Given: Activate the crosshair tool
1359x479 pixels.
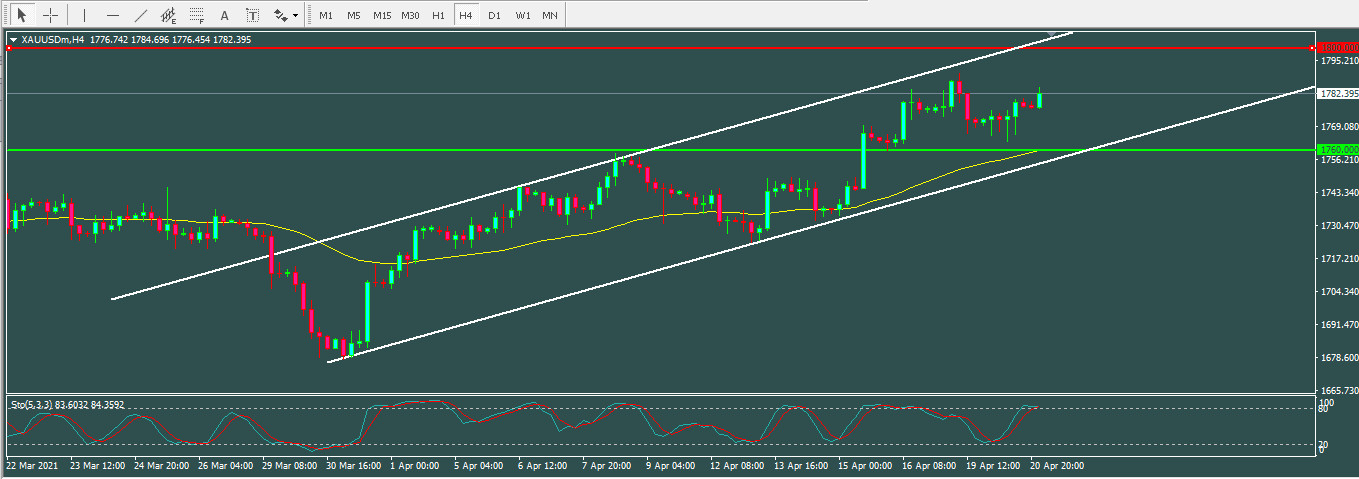Looking at the screenshot, I should click(50, 16).
